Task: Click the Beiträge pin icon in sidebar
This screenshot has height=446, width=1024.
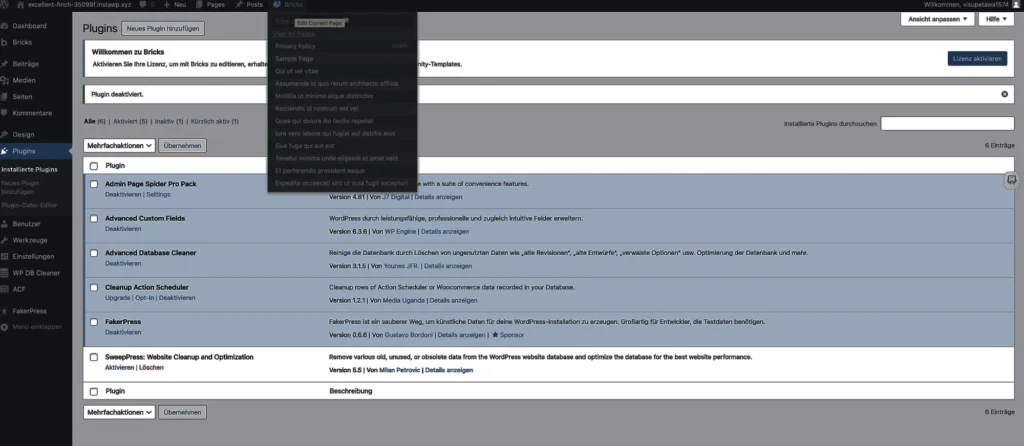Action: click(x=5, y=64)
